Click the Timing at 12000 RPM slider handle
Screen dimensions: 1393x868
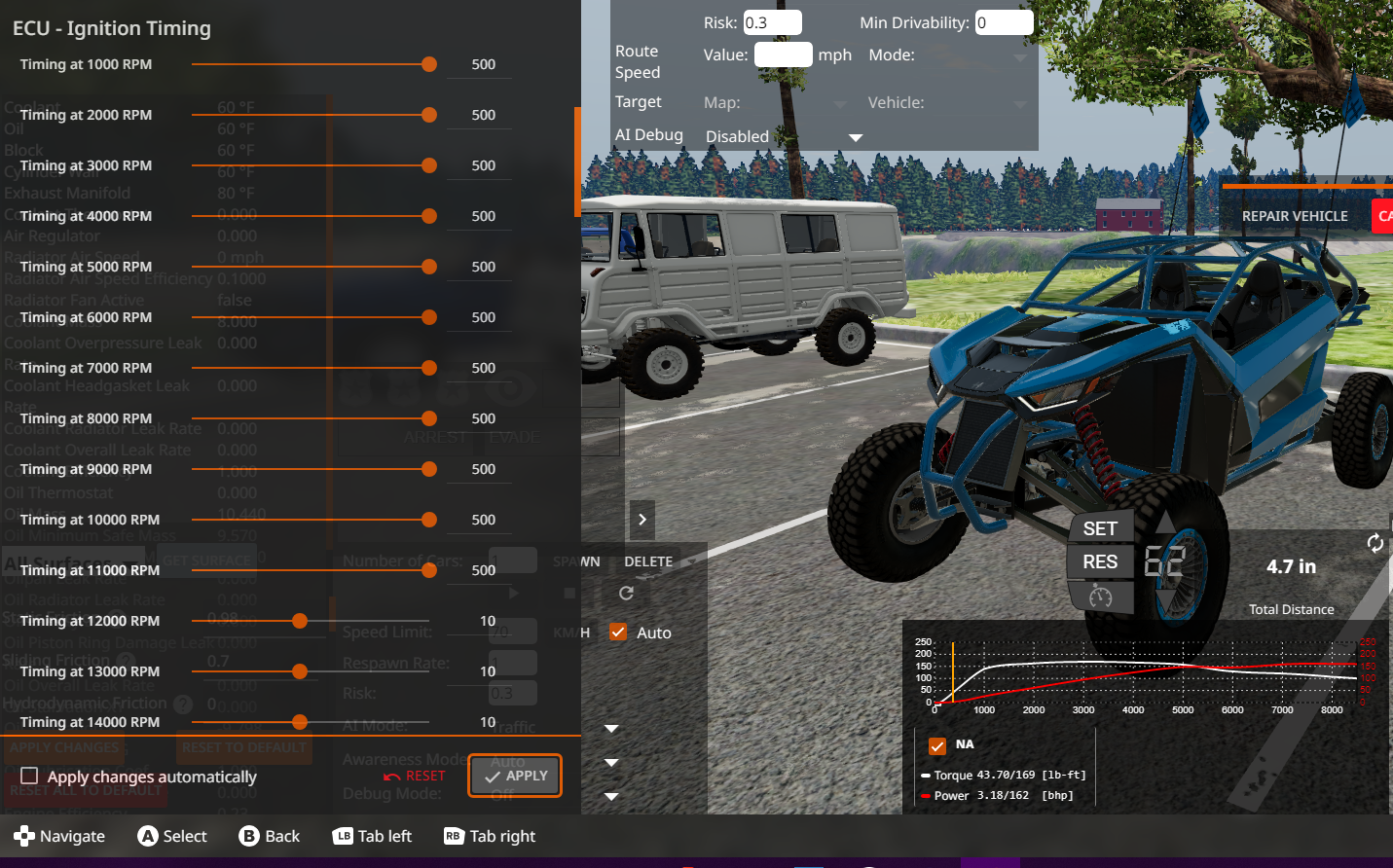(300, 621)
